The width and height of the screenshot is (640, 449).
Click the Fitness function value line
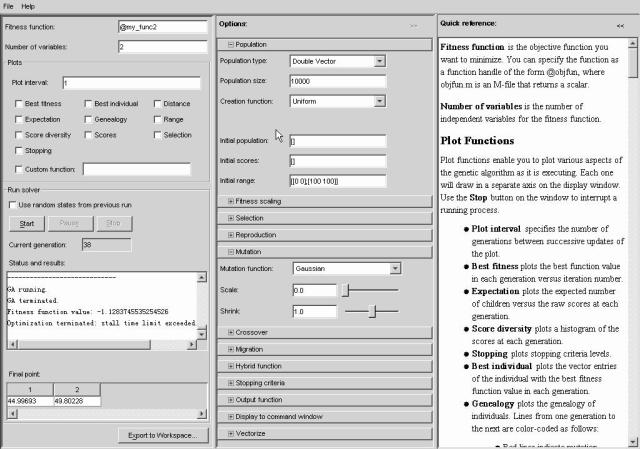(88, 312)
